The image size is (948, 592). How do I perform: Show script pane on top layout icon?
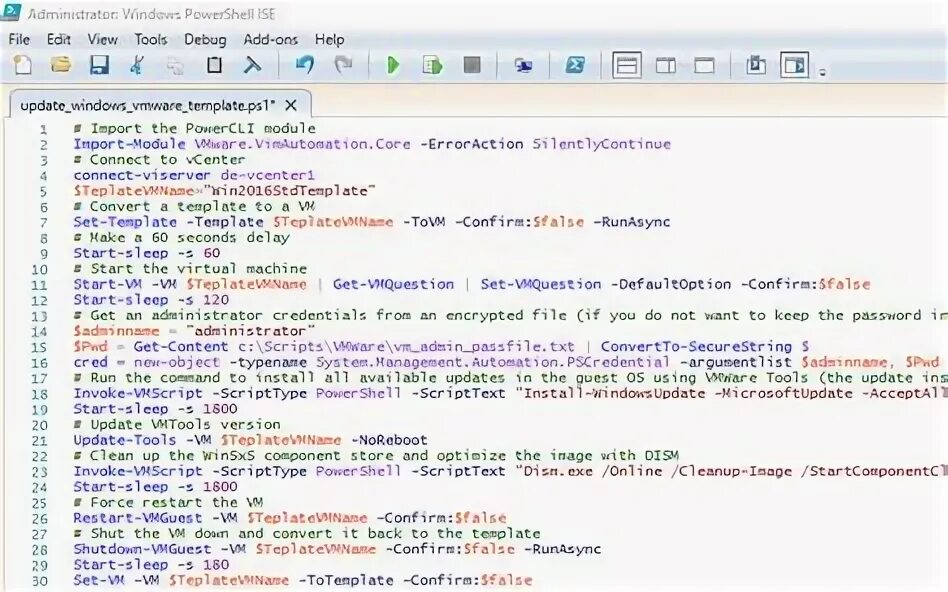click(x=626, y=65)
